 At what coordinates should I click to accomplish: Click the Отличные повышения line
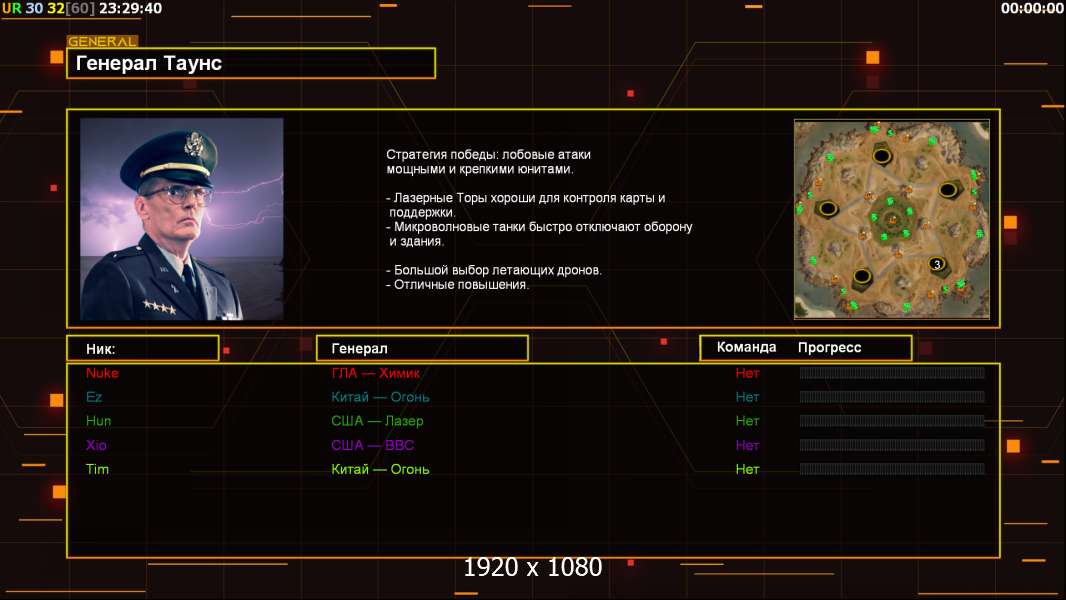click(x=457, y=285)
